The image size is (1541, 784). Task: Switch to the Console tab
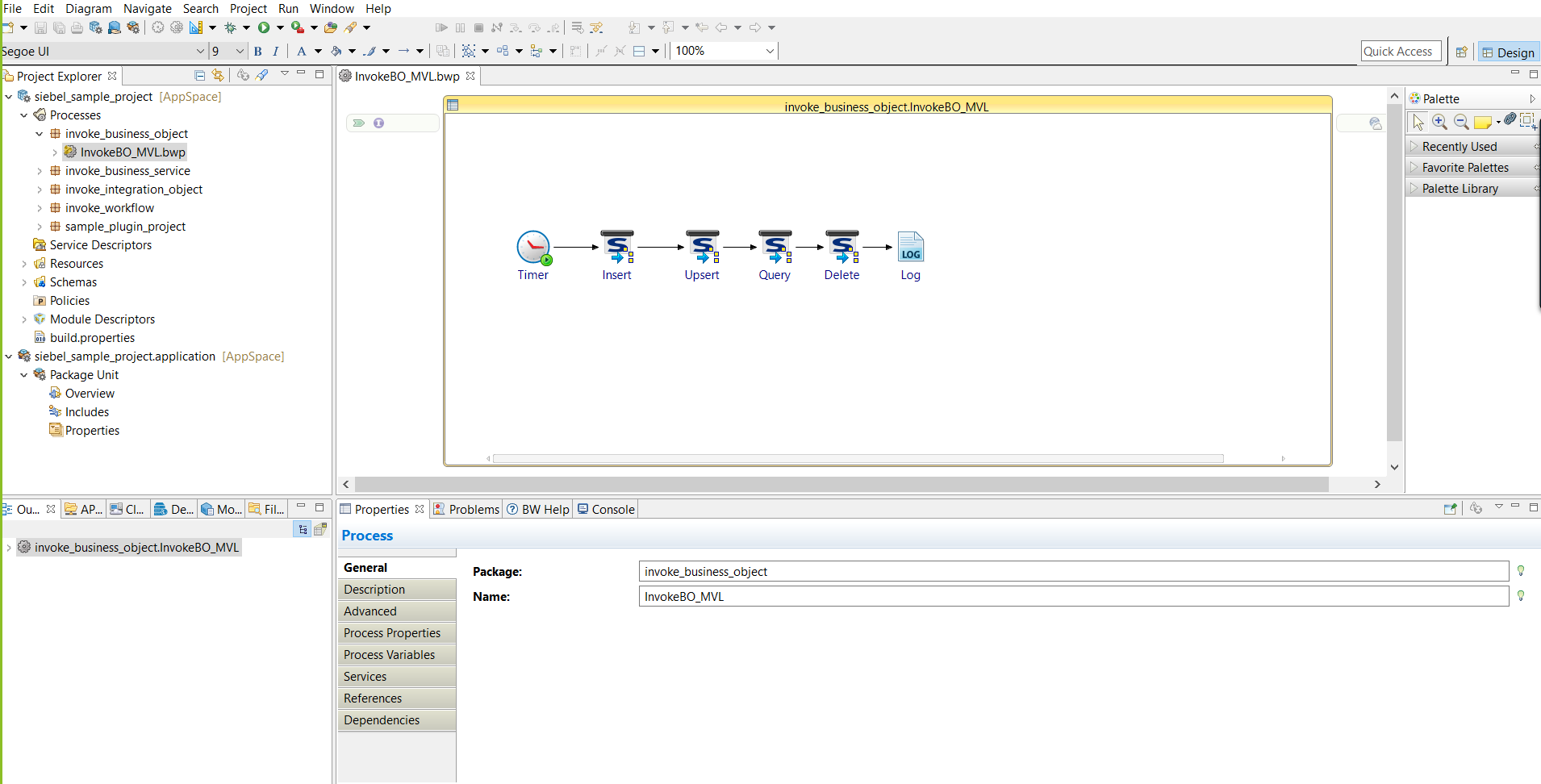pyautogui.click(x=606, y=509)
